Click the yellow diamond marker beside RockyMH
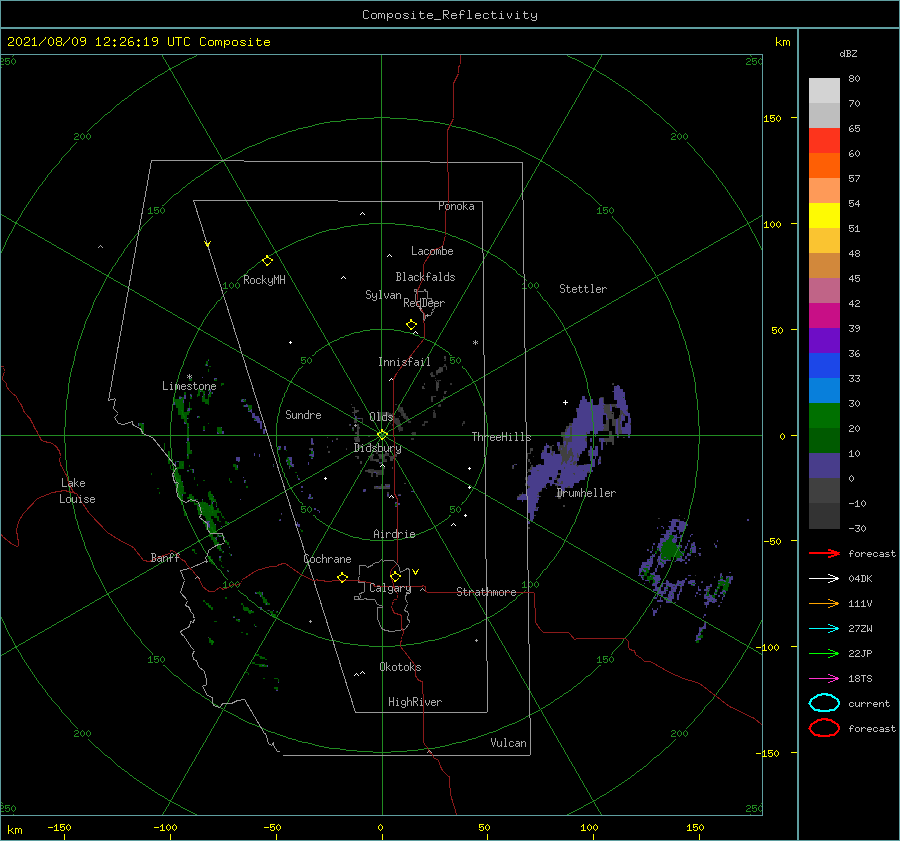This screenshot has width=900, height=841. pyautogui.click(x=267, y=261)
